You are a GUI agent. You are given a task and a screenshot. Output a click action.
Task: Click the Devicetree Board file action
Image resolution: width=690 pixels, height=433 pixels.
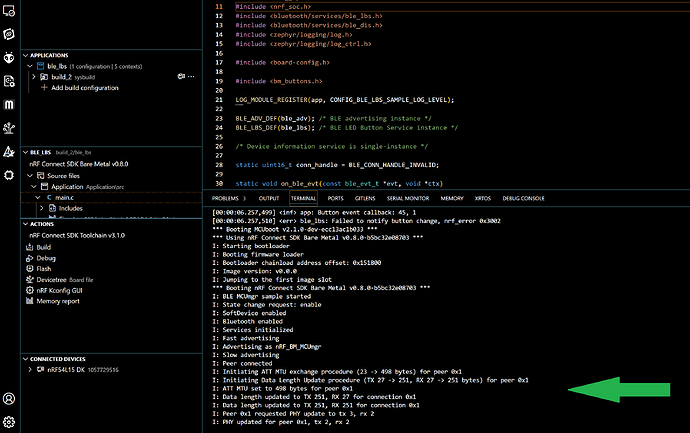(x=65, y=280)
